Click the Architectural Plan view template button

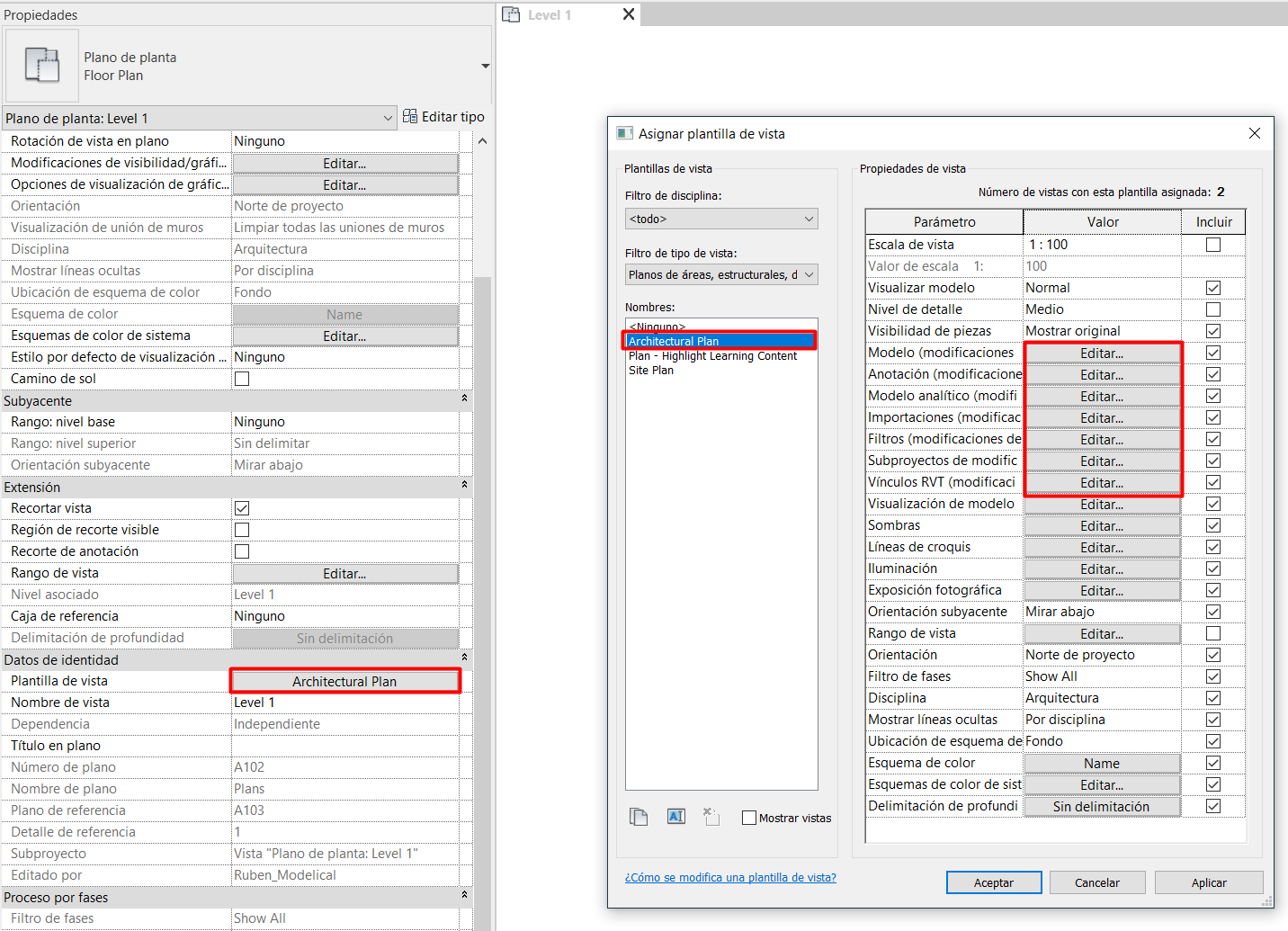(344, 681)
